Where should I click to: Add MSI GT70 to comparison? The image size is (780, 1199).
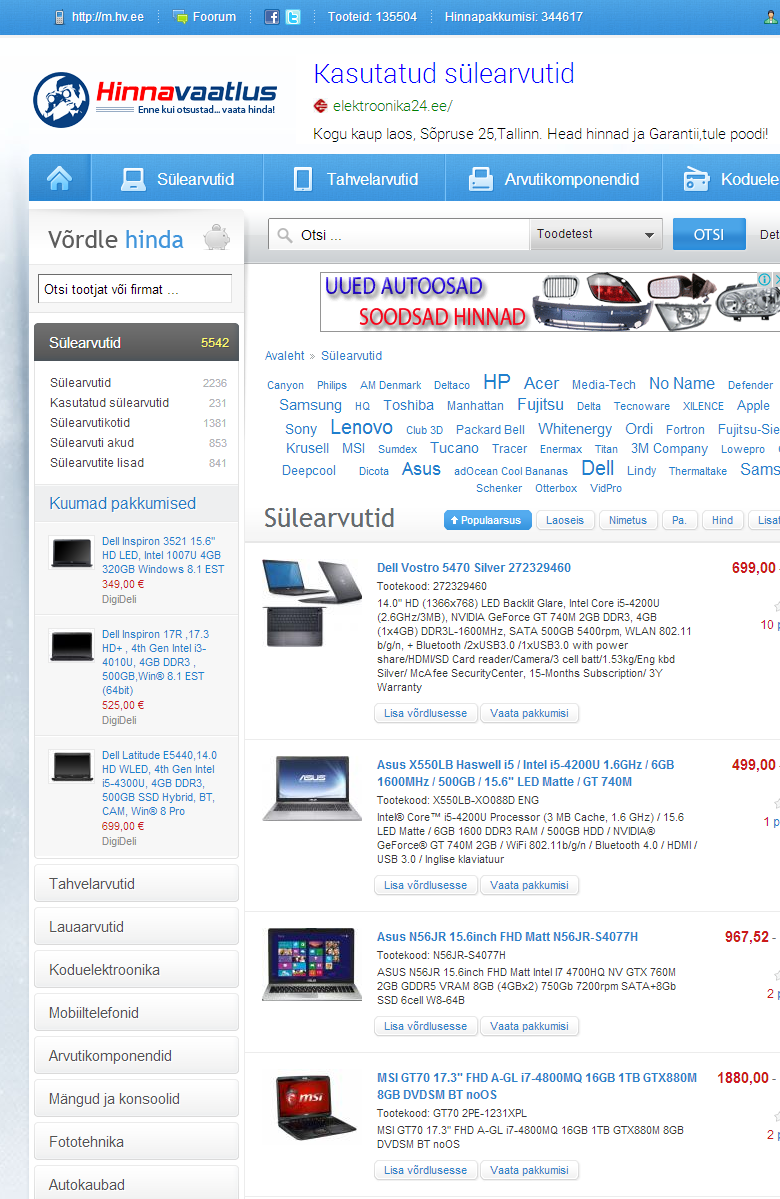coord(425,1170)
